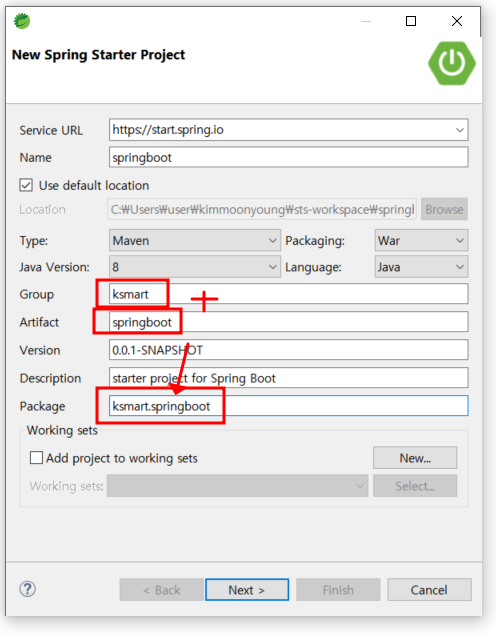Image resolution: width=496 pixels, height=636 pixels.
Task: Open the Packaging War dropdown
Action: tap(421, 241)
